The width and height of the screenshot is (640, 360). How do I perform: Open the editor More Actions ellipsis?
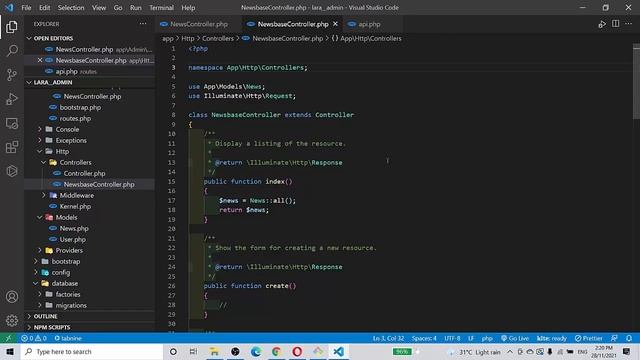pos(629,24)
